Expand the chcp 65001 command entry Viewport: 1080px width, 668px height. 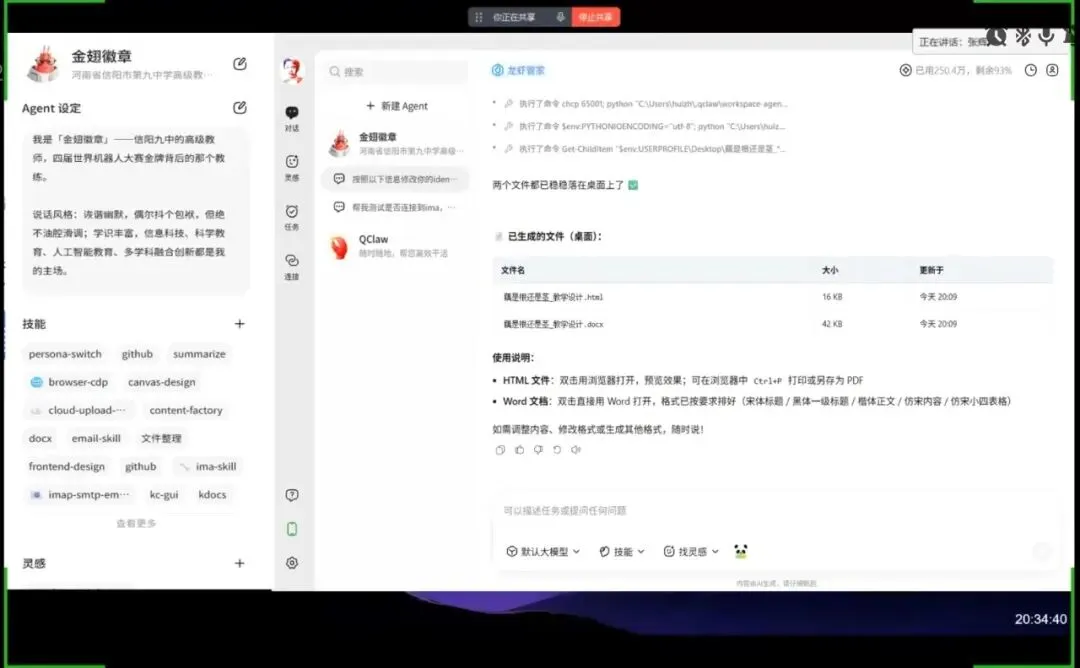645,104
